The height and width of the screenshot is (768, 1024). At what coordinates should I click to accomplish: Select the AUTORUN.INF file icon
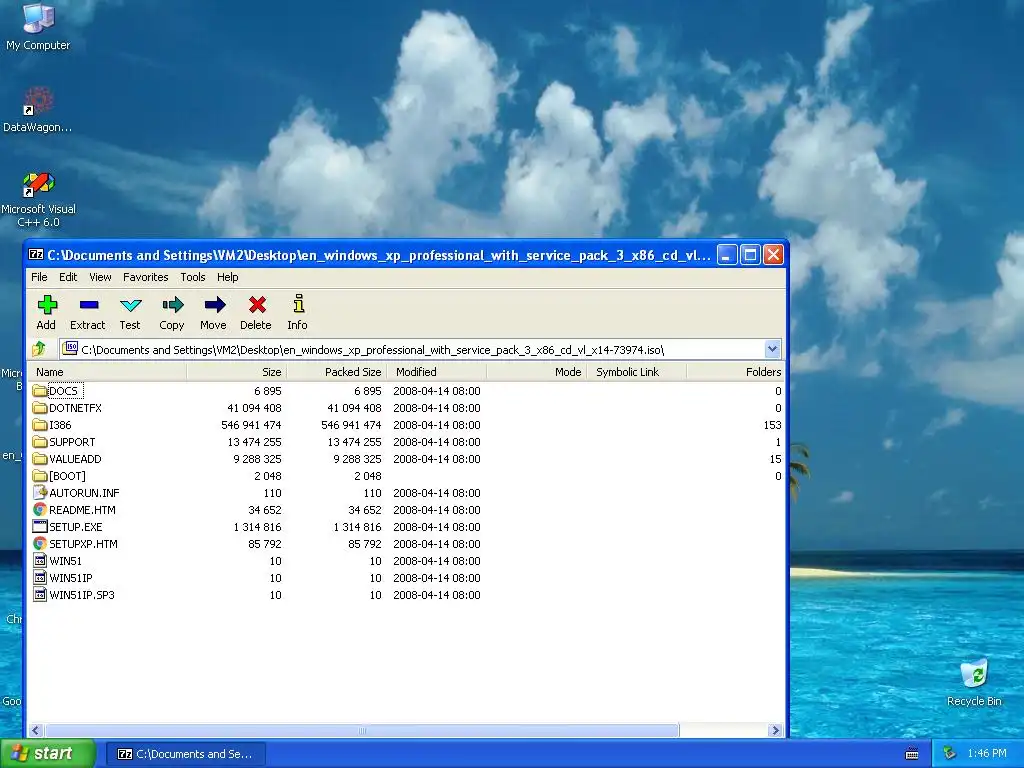tap(40, 492)
